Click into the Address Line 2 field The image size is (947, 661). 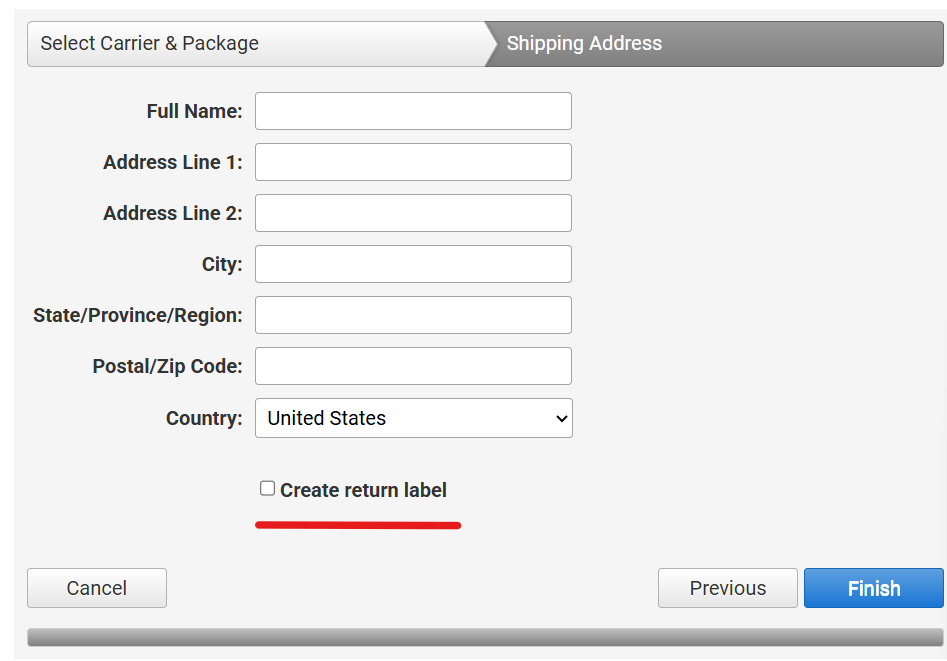pyautogui.click(x=413, y=213)
